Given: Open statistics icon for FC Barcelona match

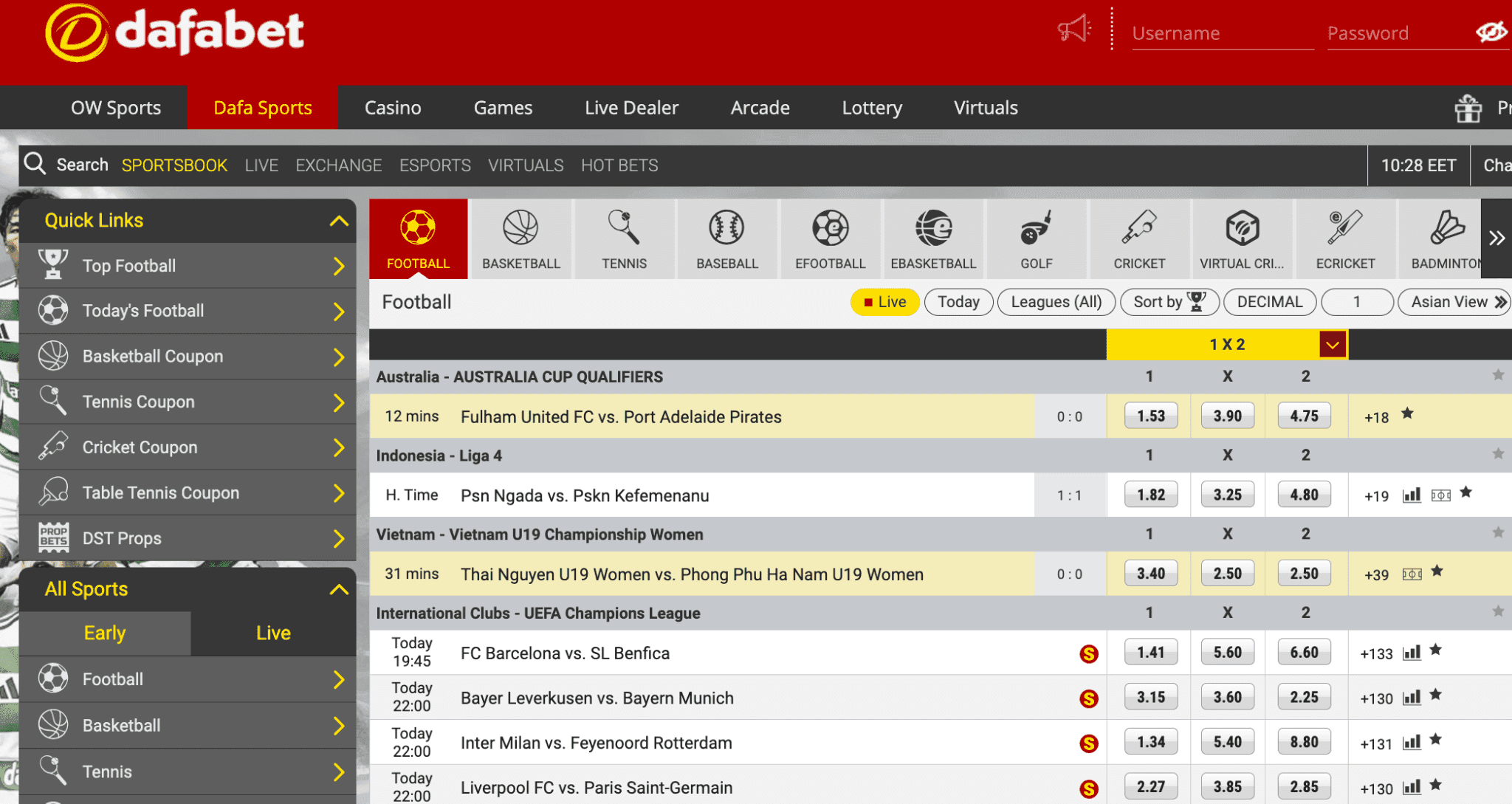Looking at the screenshot, I should 1412,653.
